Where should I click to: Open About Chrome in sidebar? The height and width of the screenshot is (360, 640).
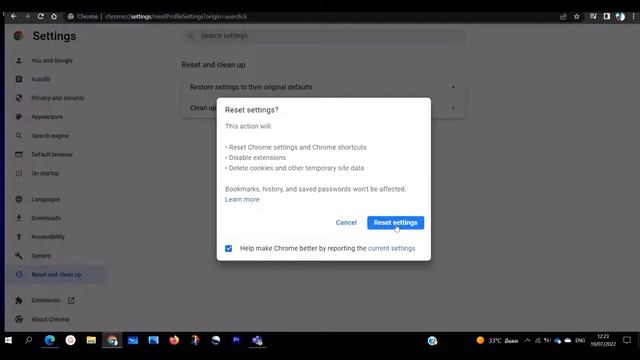tap(50, 319)
